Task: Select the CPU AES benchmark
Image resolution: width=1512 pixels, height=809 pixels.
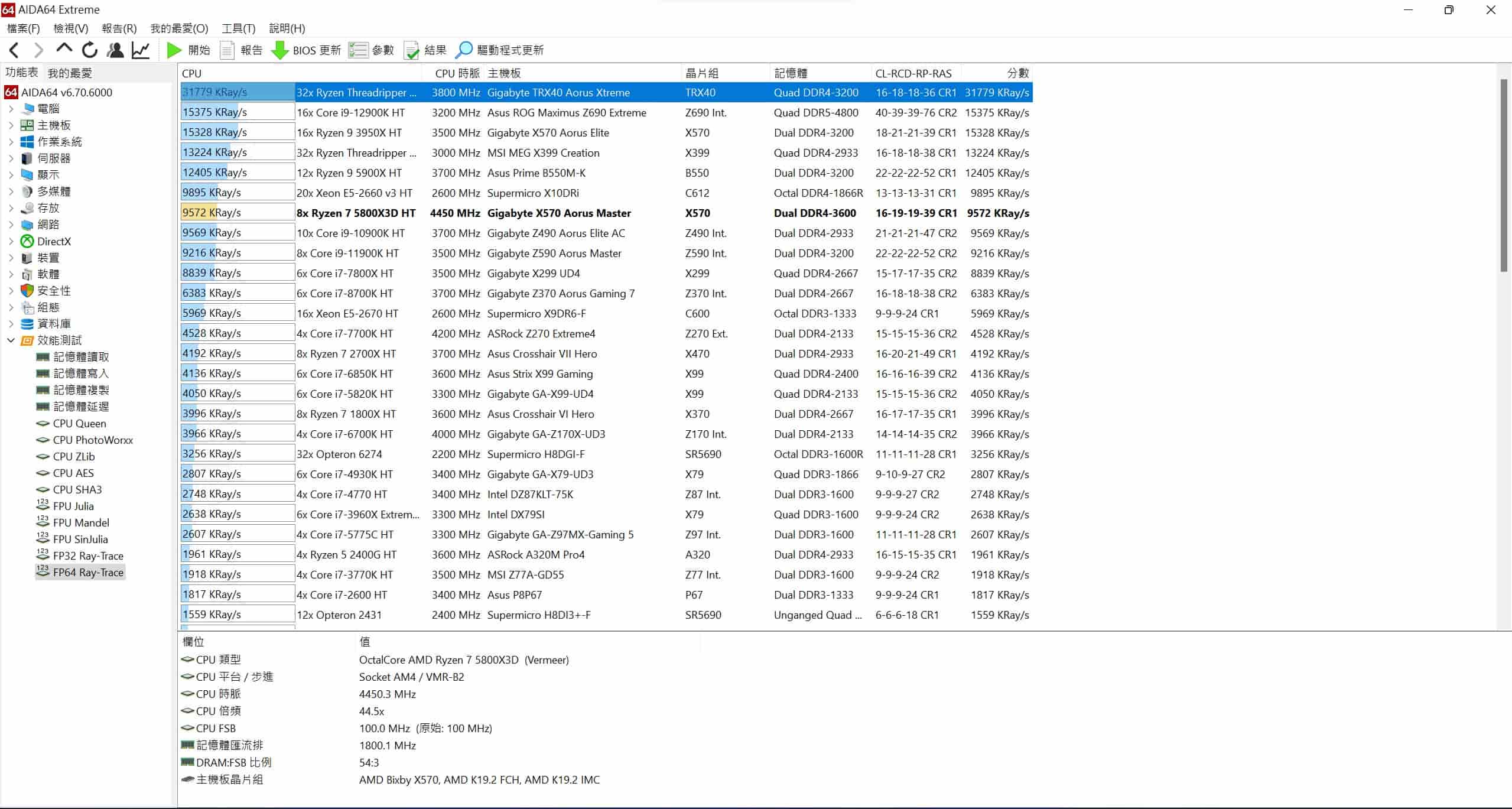Action: click(x=65, y=473)
